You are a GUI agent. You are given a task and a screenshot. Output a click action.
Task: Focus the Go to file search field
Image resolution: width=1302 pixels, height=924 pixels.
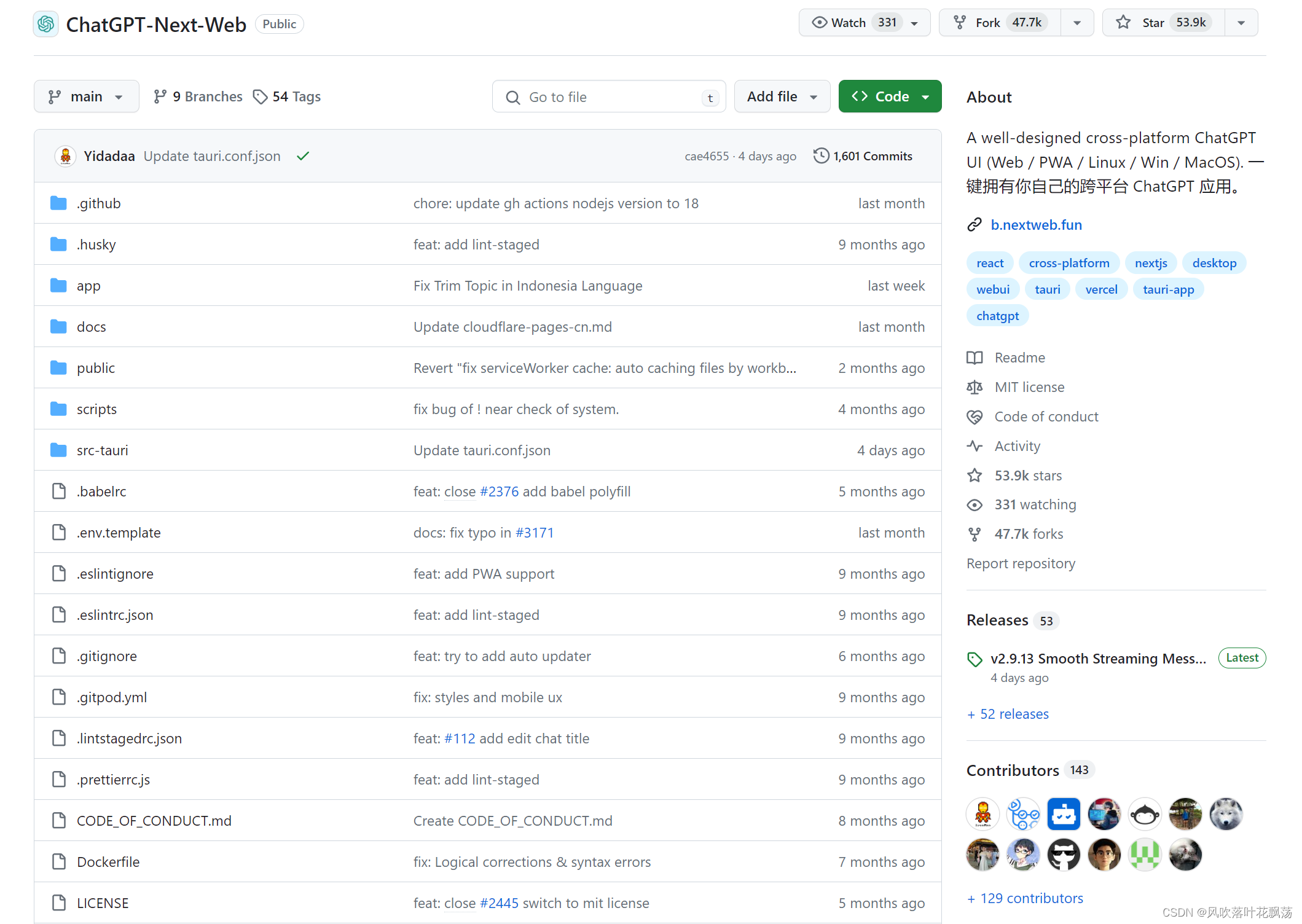(608, 97)
